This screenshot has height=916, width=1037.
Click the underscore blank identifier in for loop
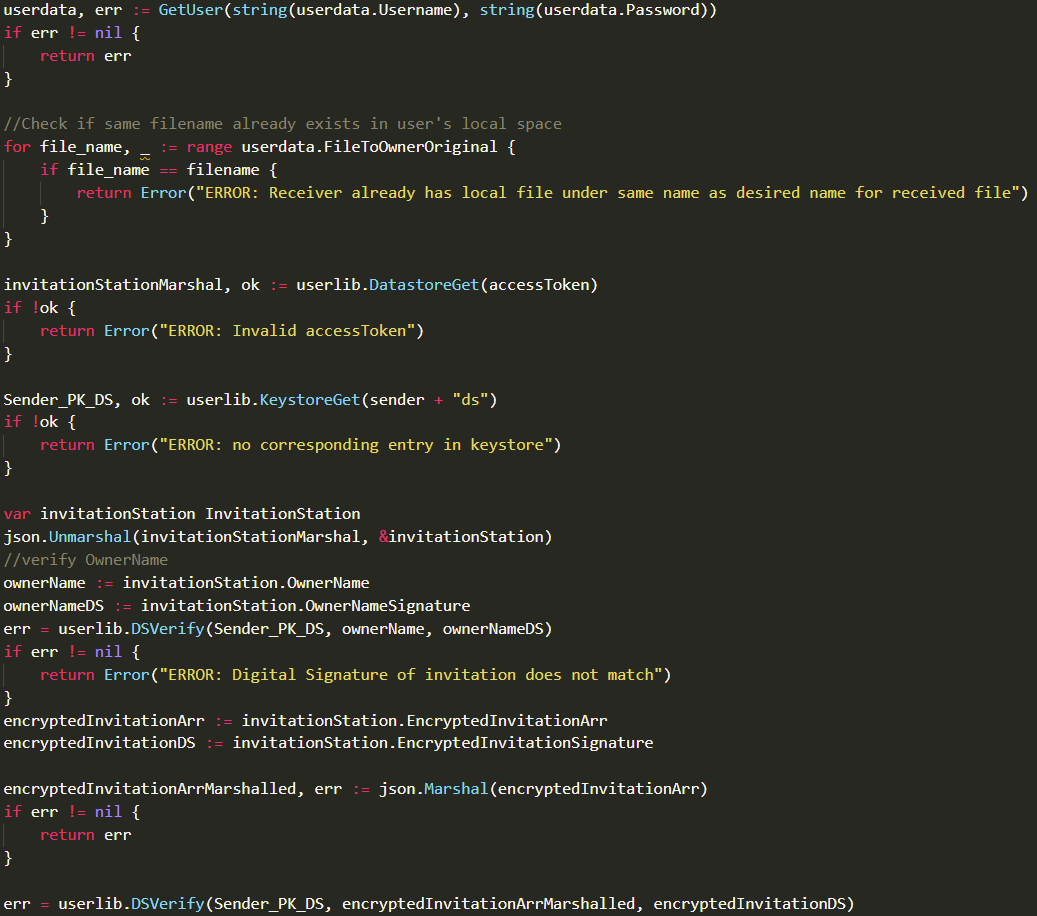click(145, 147)
